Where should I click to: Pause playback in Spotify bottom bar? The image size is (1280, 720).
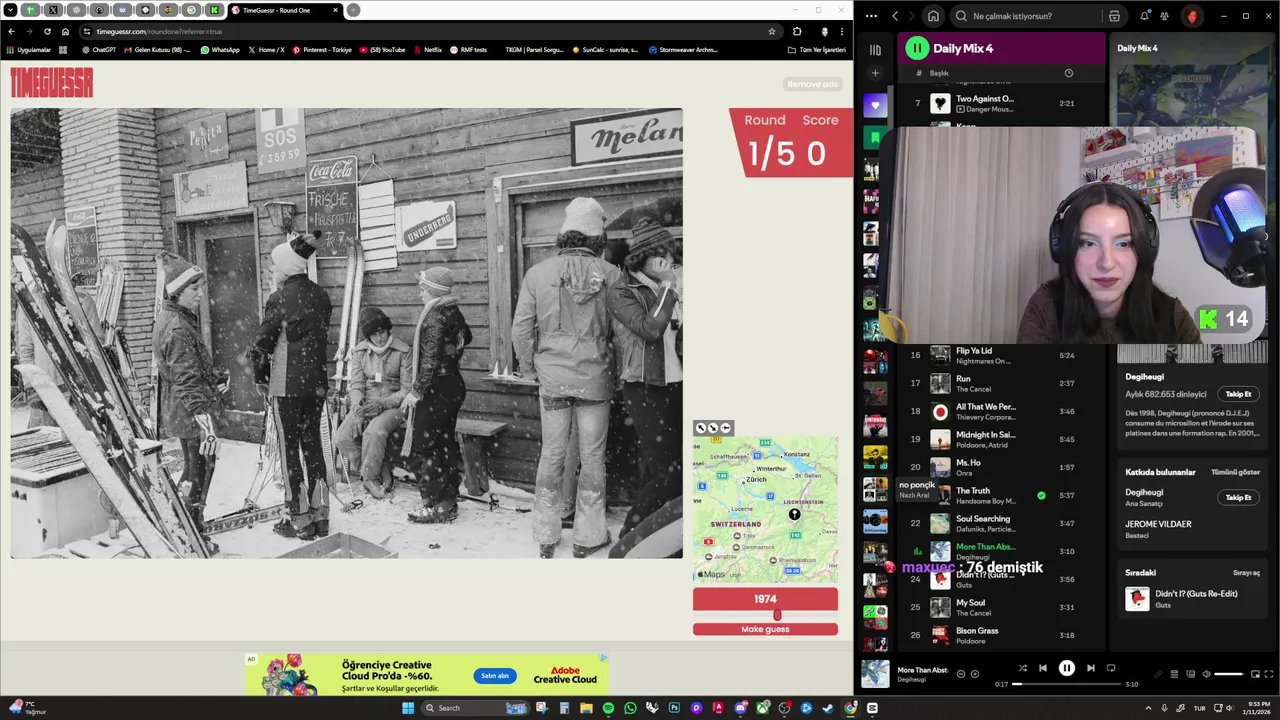pyautogui.click(x=1067, y=668)
